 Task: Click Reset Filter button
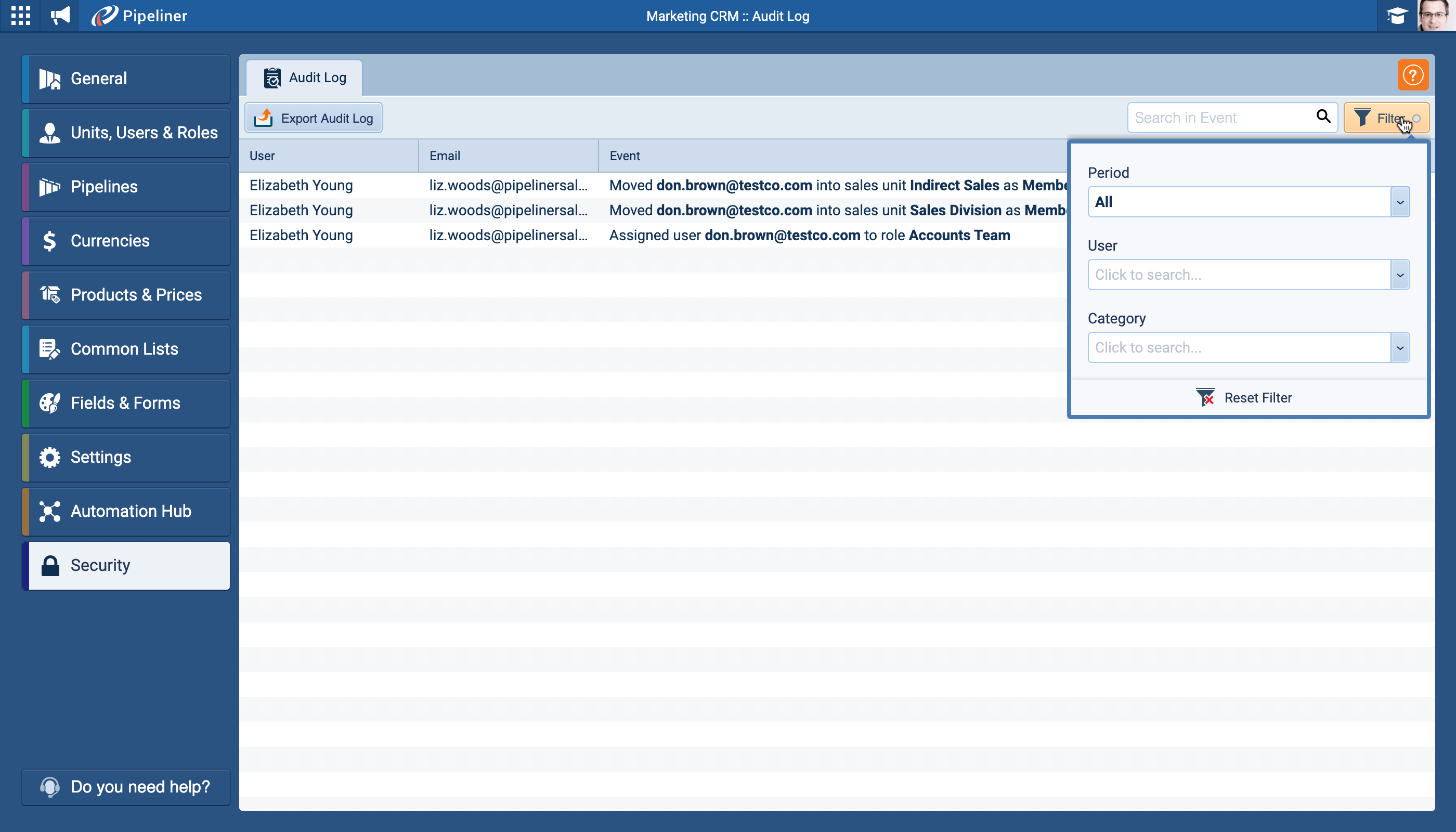pyautogui.click(x=1244, y=397)
